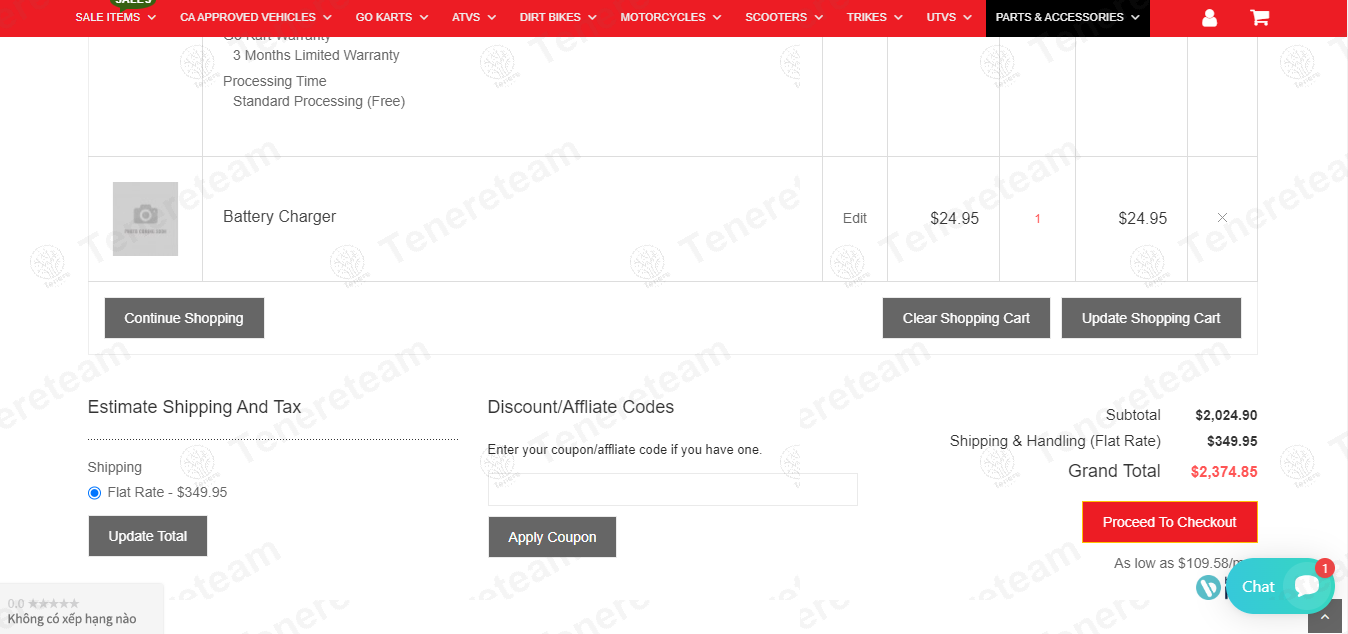The image size is (1348, 634).
Task: Expand the Trikes menu
Action: 875,17
